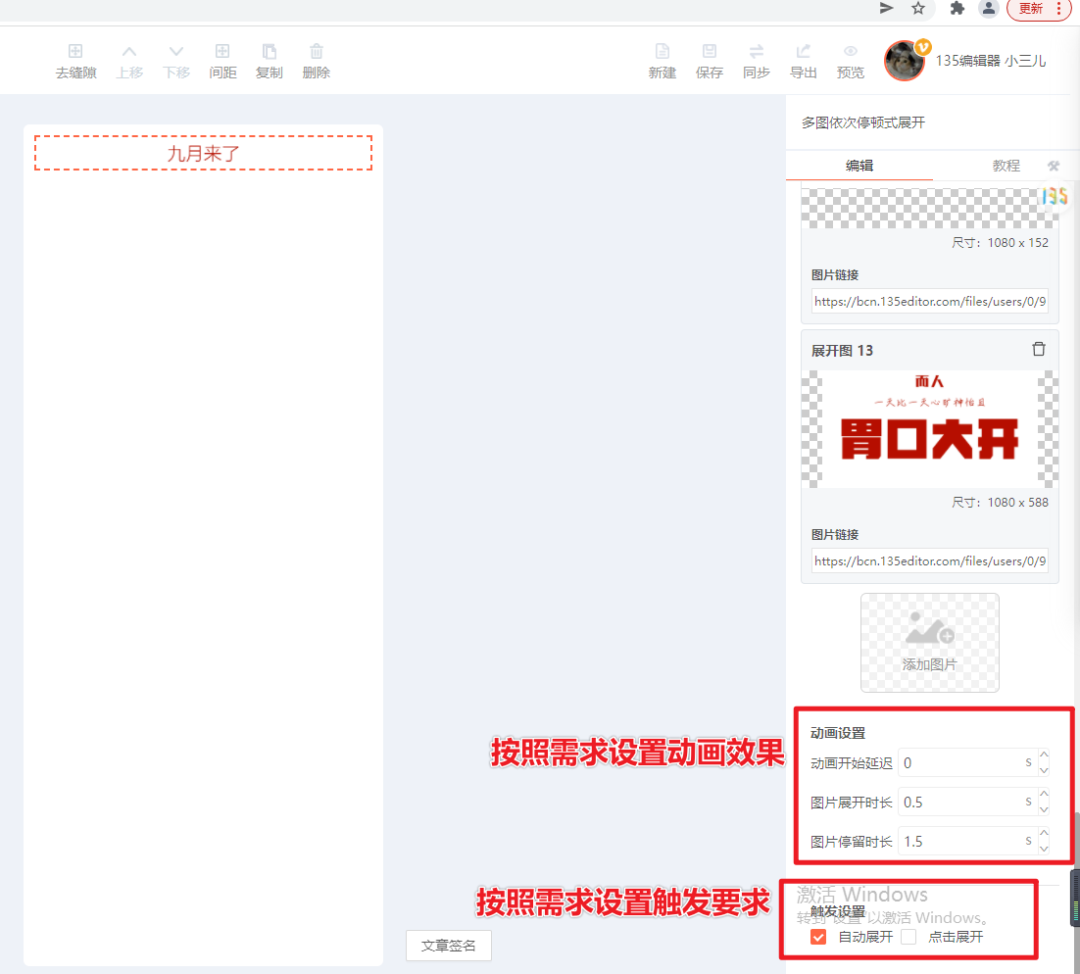Preview article using 预览 icon
Screen dimensions: 1080x974
click(851, 61)
